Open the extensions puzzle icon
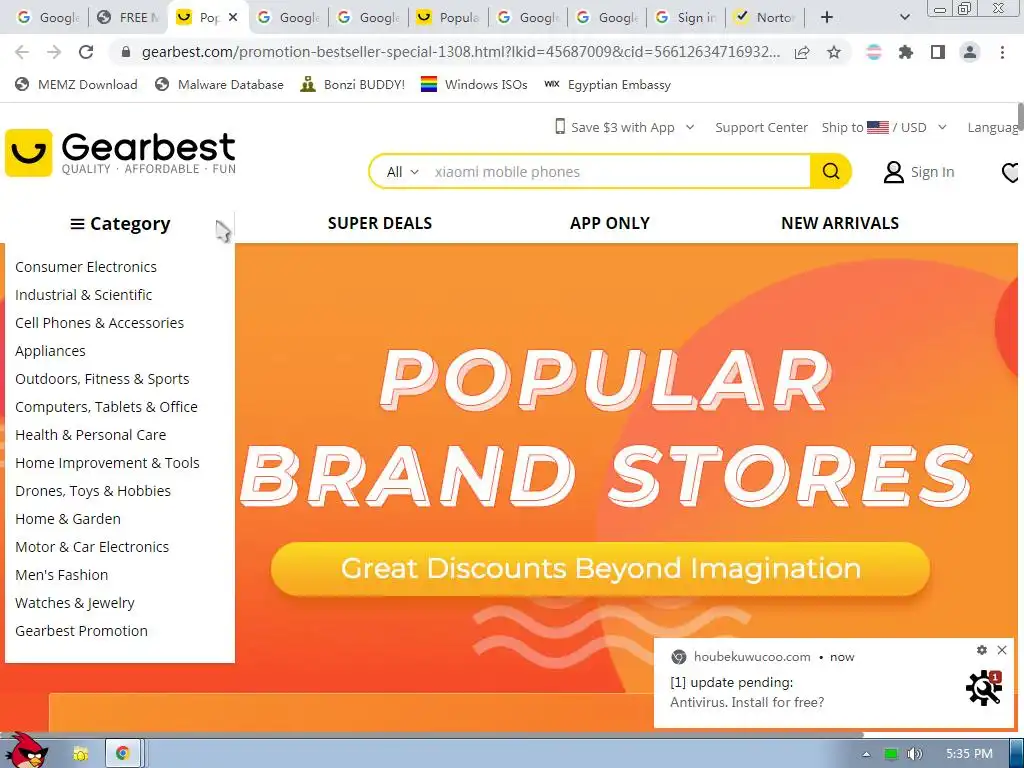 tap(906, 52)
